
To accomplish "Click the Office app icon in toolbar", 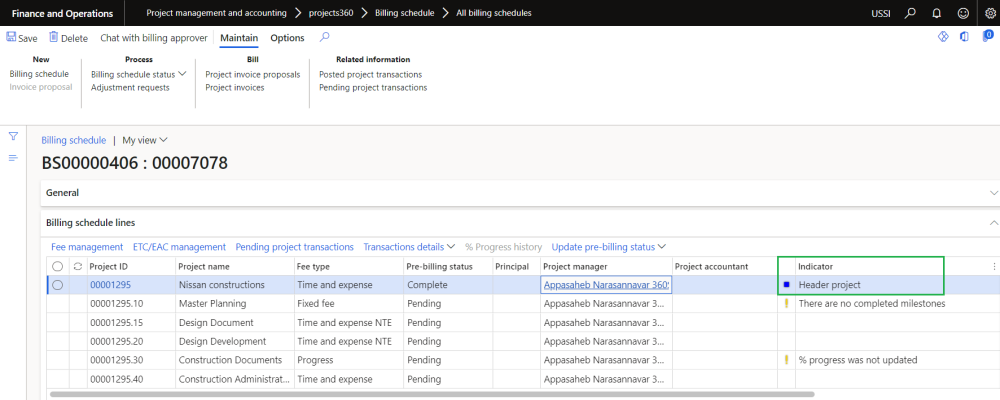I will (964, 38).
